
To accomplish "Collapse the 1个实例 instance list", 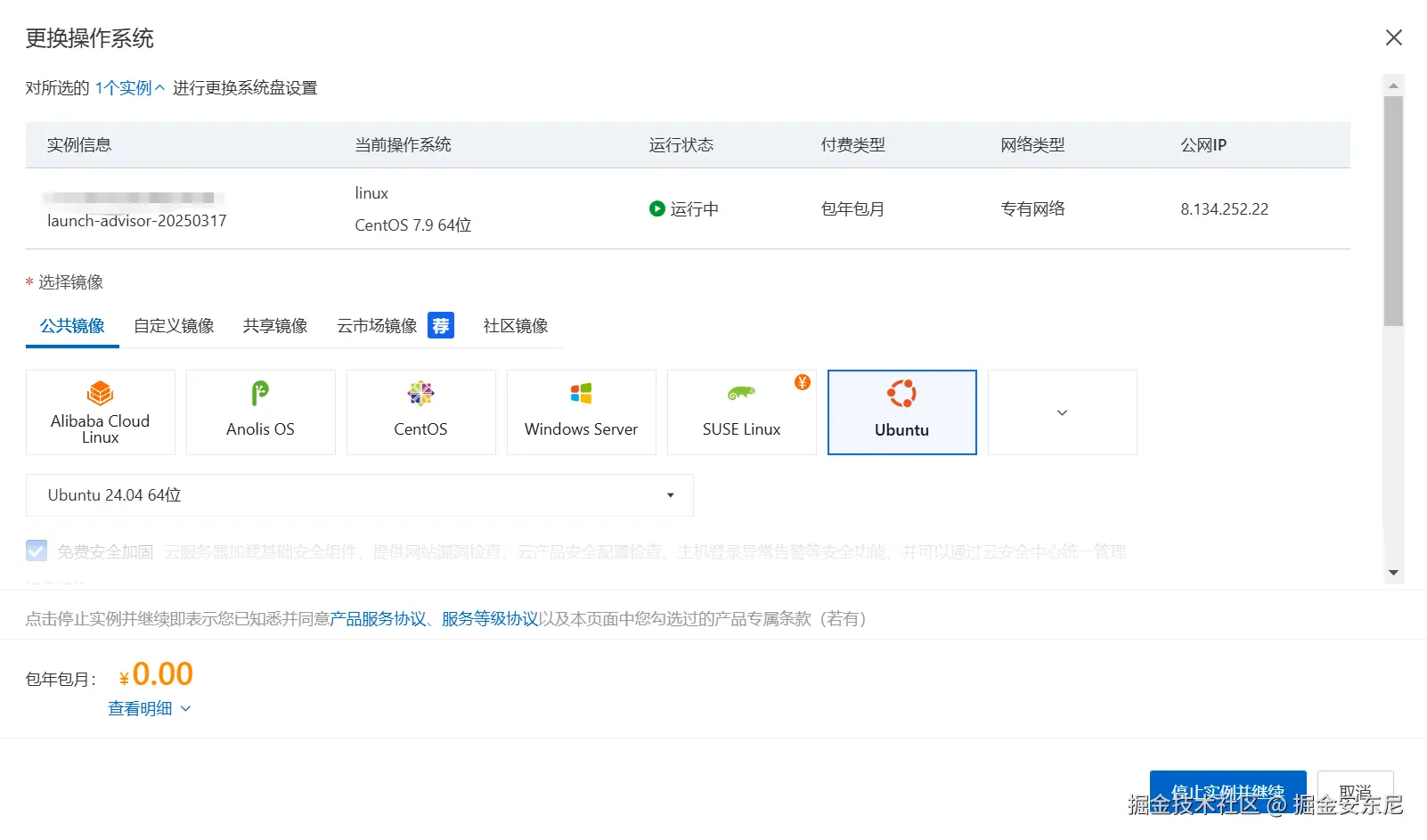I will click(130, 88).
